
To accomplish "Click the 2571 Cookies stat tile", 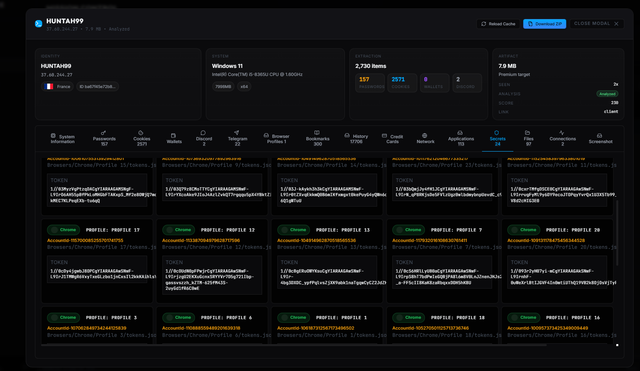I will click(402, 83).
